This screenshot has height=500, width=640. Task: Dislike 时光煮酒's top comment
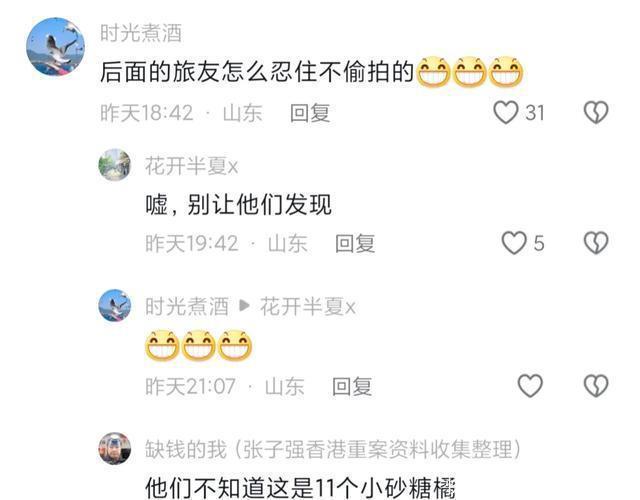click(x=596, y=113)
